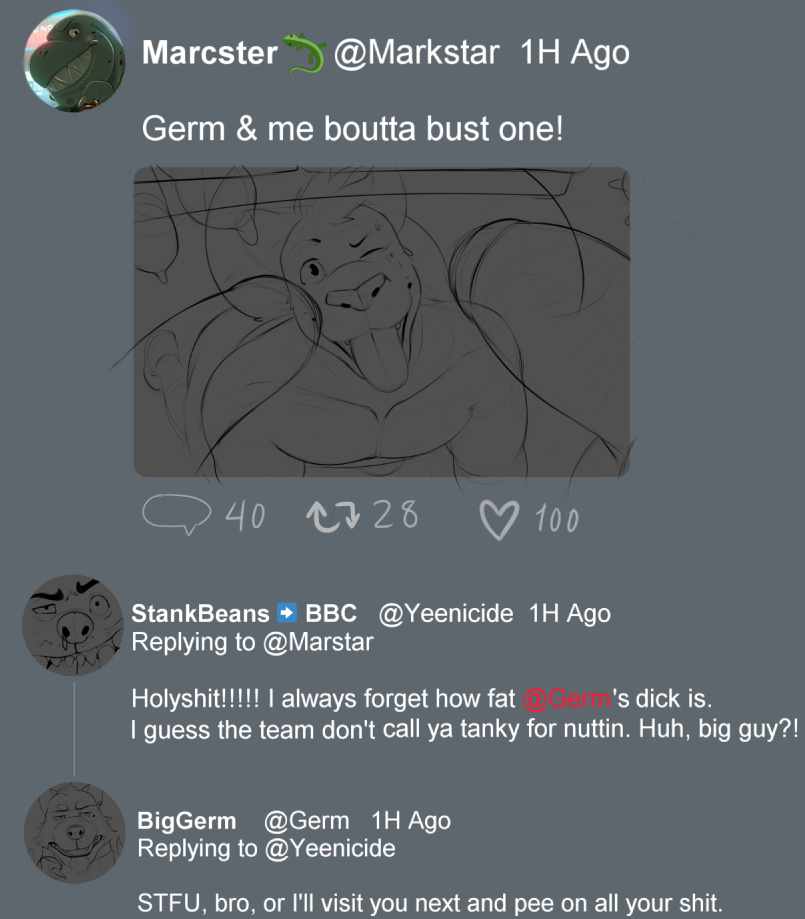This screenshot has width=805, height=919.
Task: Click the reply speech bubble icon
Action: pyautogui.click(x=176, y=514)
